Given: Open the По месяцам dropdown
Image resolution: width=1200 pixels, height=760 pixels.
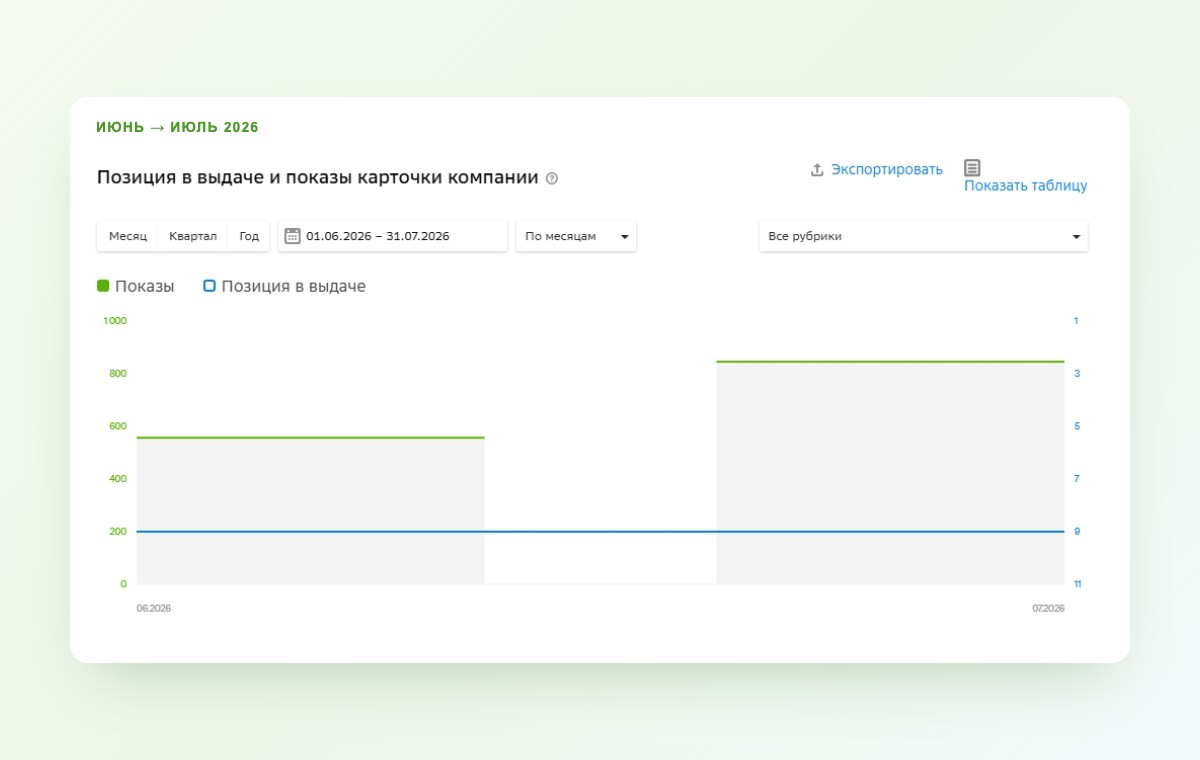Looking at the screenshot, I should pyautogui.click(x=576, y=236).
